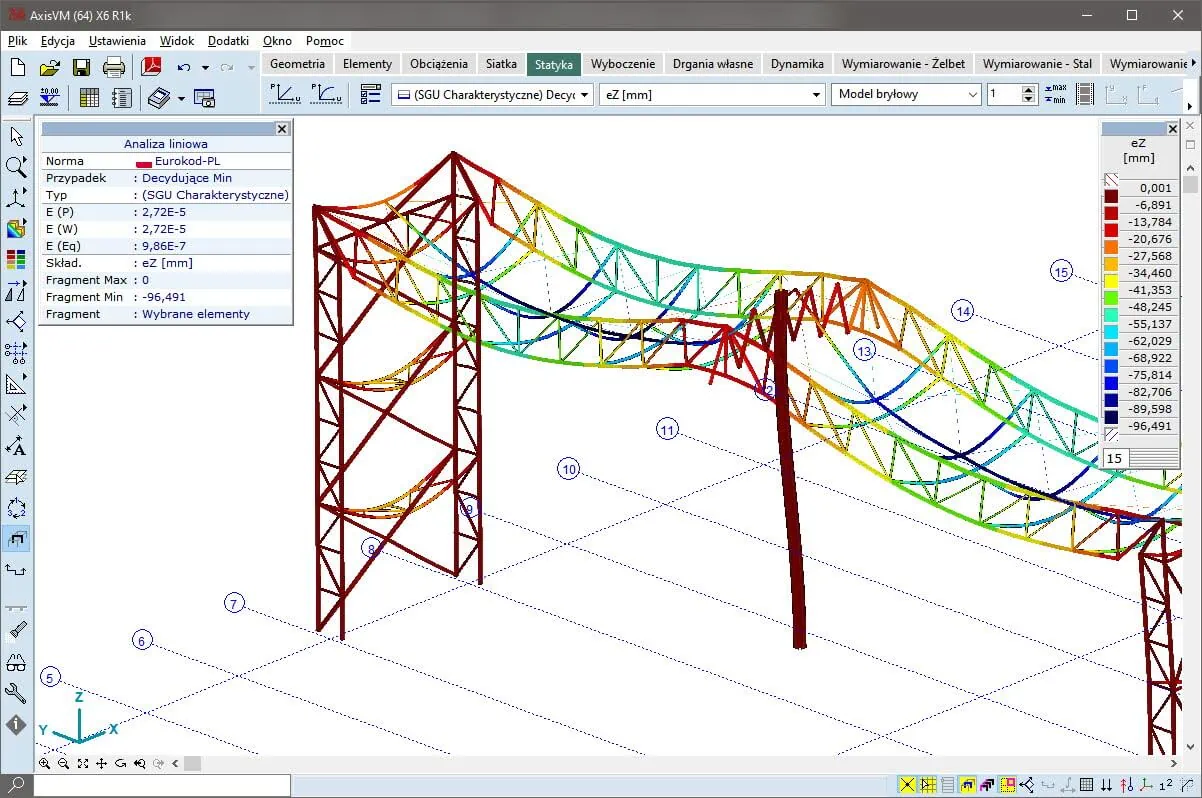Click the linear static analysis icon

pos(286,94)
